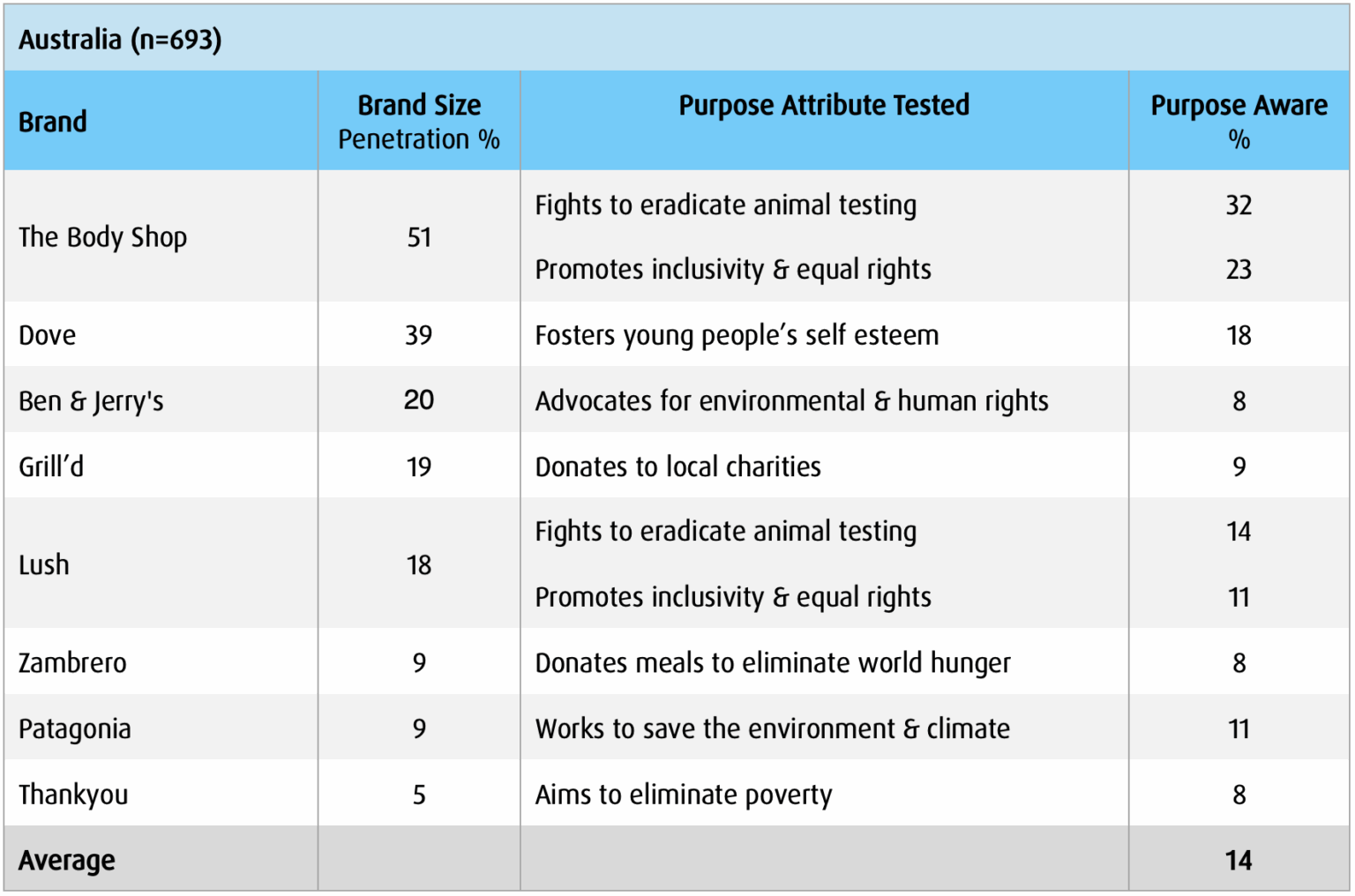Screen dimensions: 1355x896
Task: Click the "Purpose Attribute Tested" column header
Action: coord(823,106)
